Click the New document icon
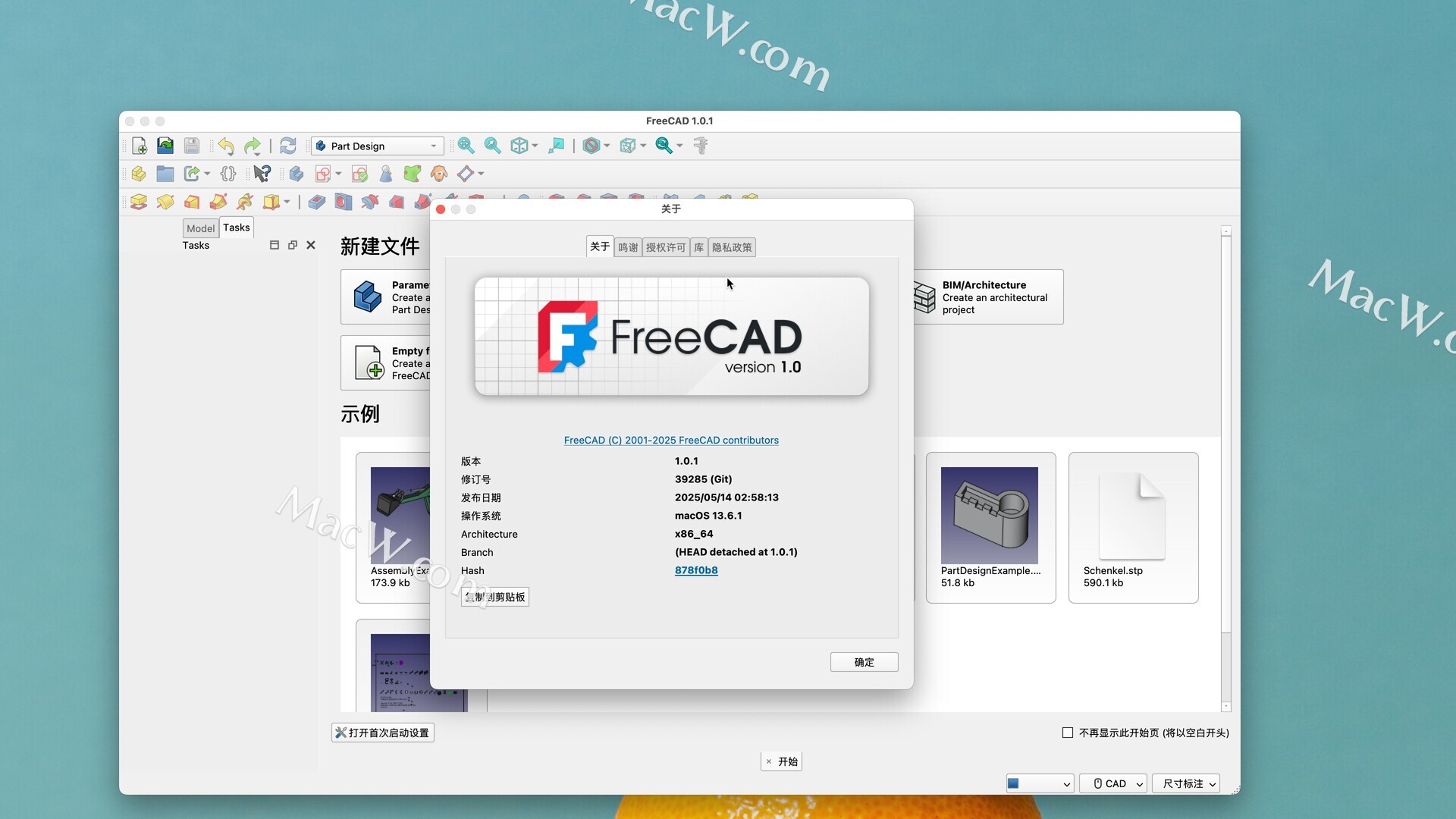Viewport: 1456px width, 819px height. pos(139,146)
